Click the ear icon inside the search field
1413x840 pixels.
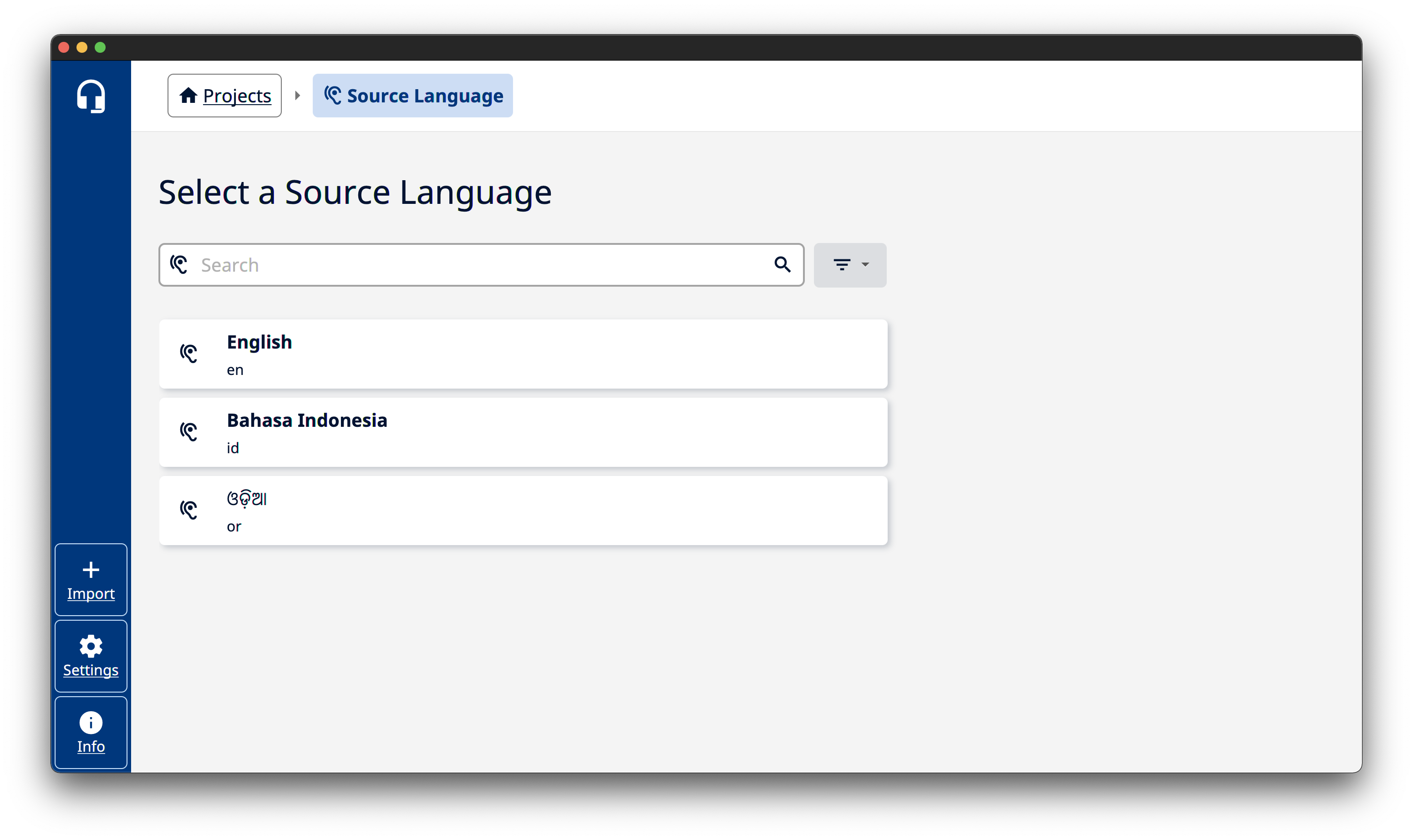click(179, 264)
